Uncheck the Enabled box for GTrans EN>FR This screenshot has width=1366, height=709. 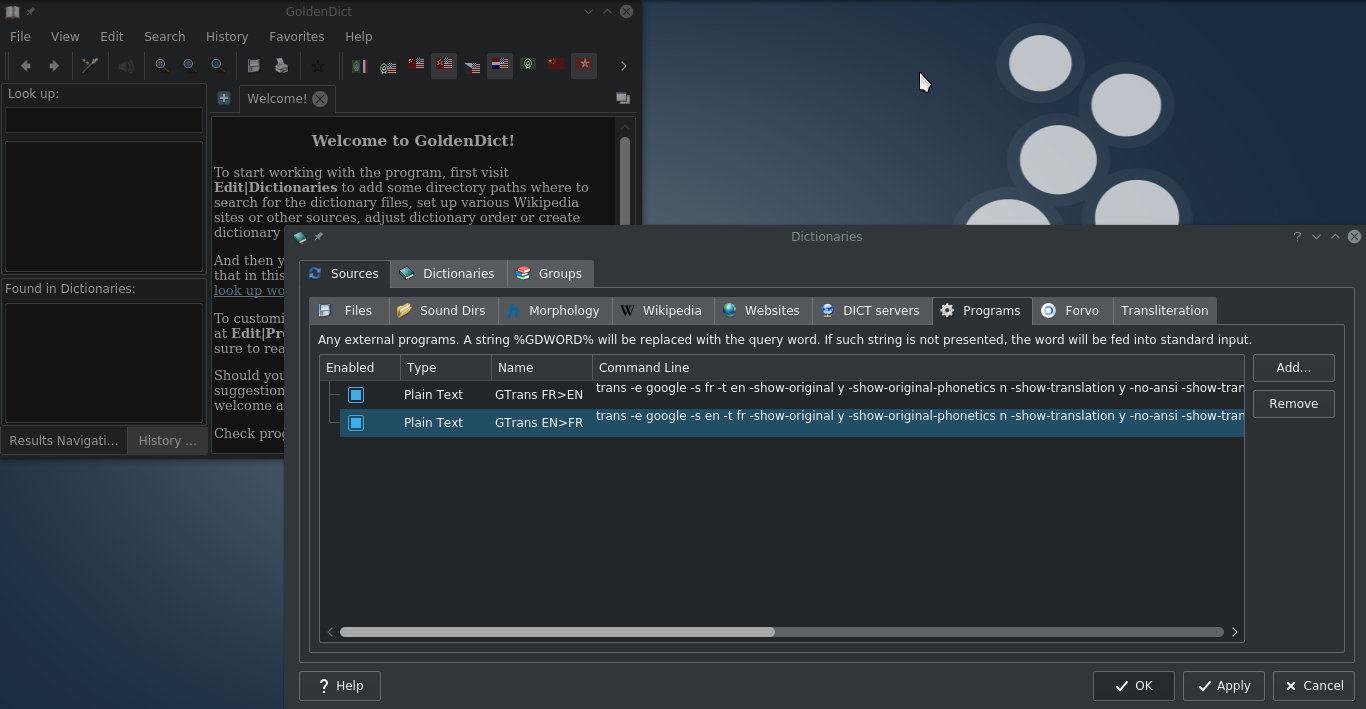pyautogui.click(x=355, y=423)
